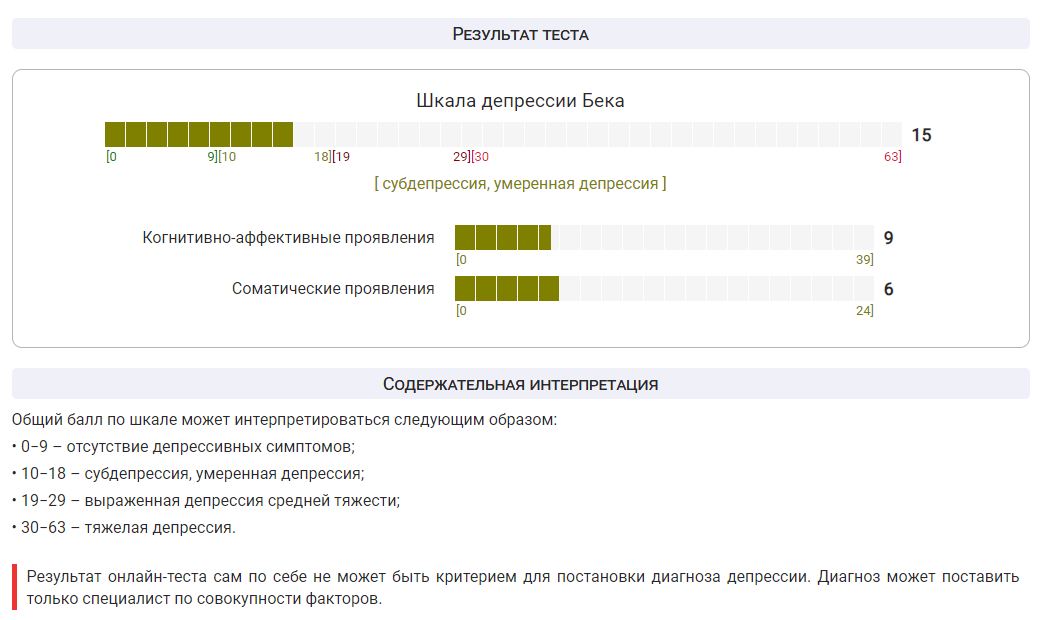
Task: Click the "18][19" range marker under main bar
Action: point(332,157)
